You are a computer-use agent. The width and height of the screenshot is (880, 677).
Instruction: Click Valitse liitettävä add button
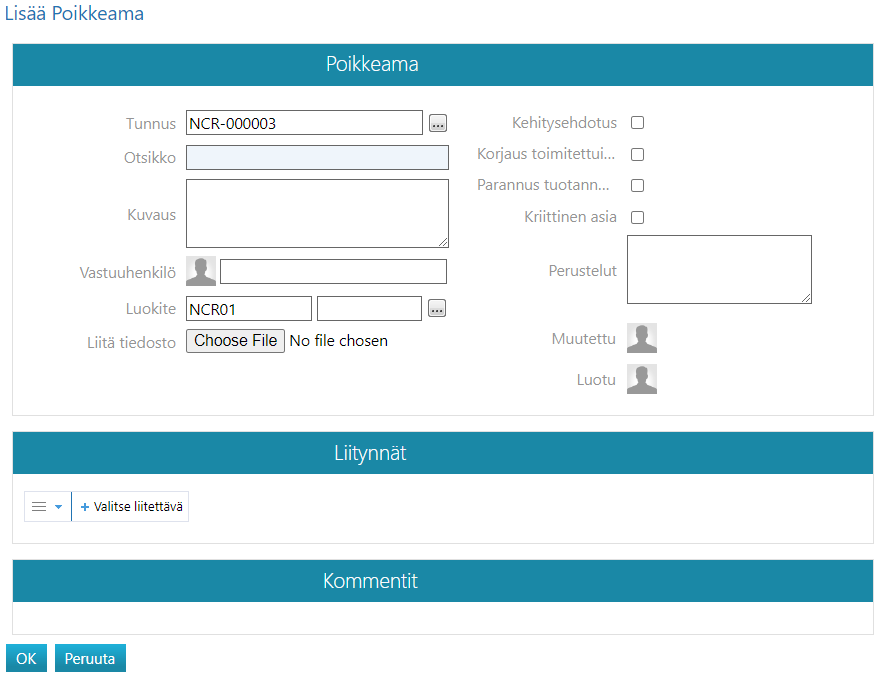131,507
